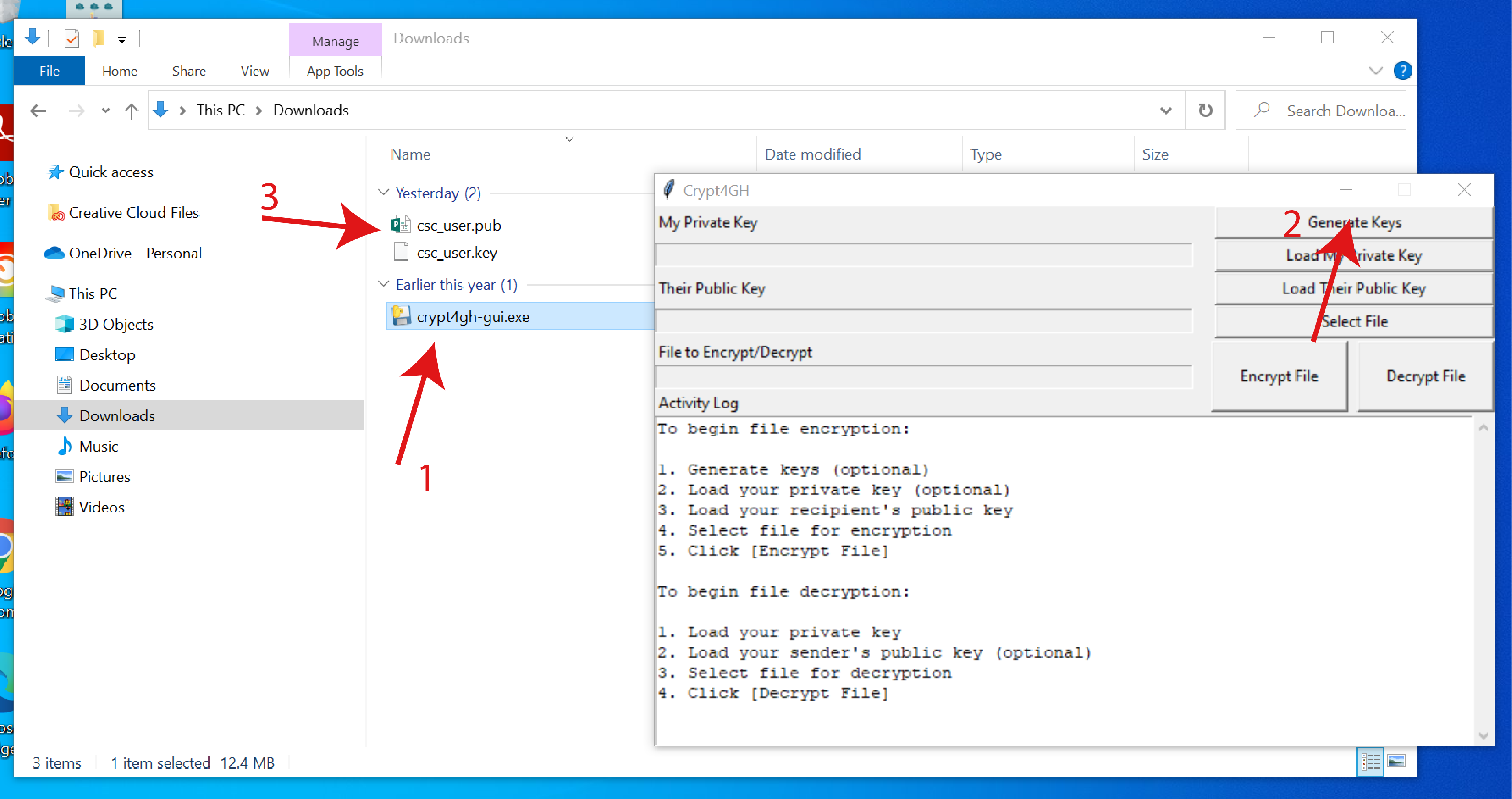
Task: Click the Search Downloads box
Action: point(1321,111)
